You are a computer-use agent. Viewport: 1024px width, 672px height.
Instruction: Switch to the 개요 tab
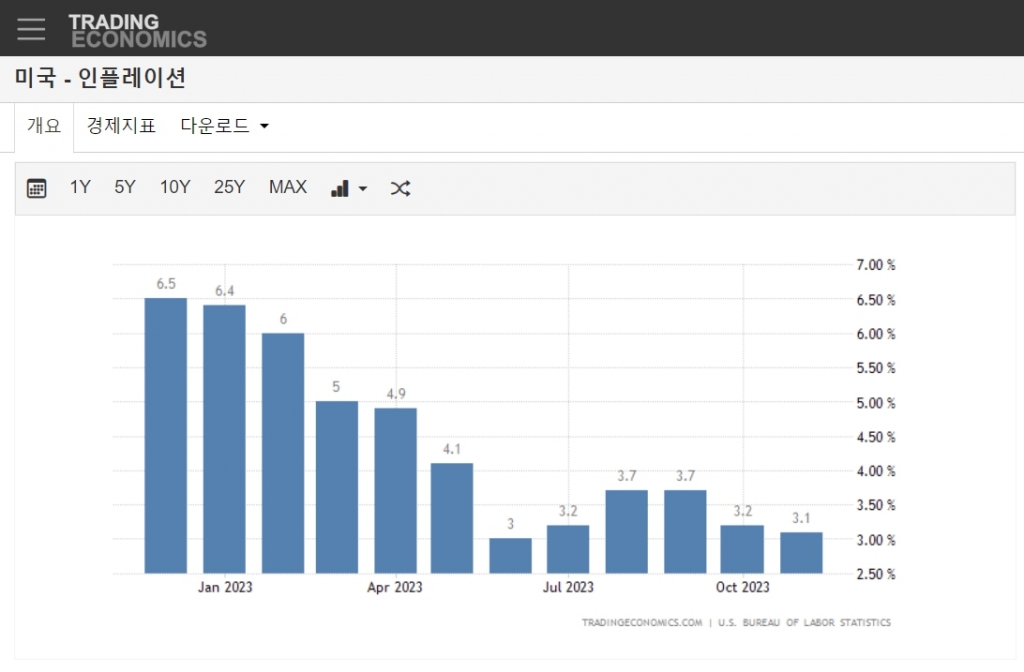point(44,126)
